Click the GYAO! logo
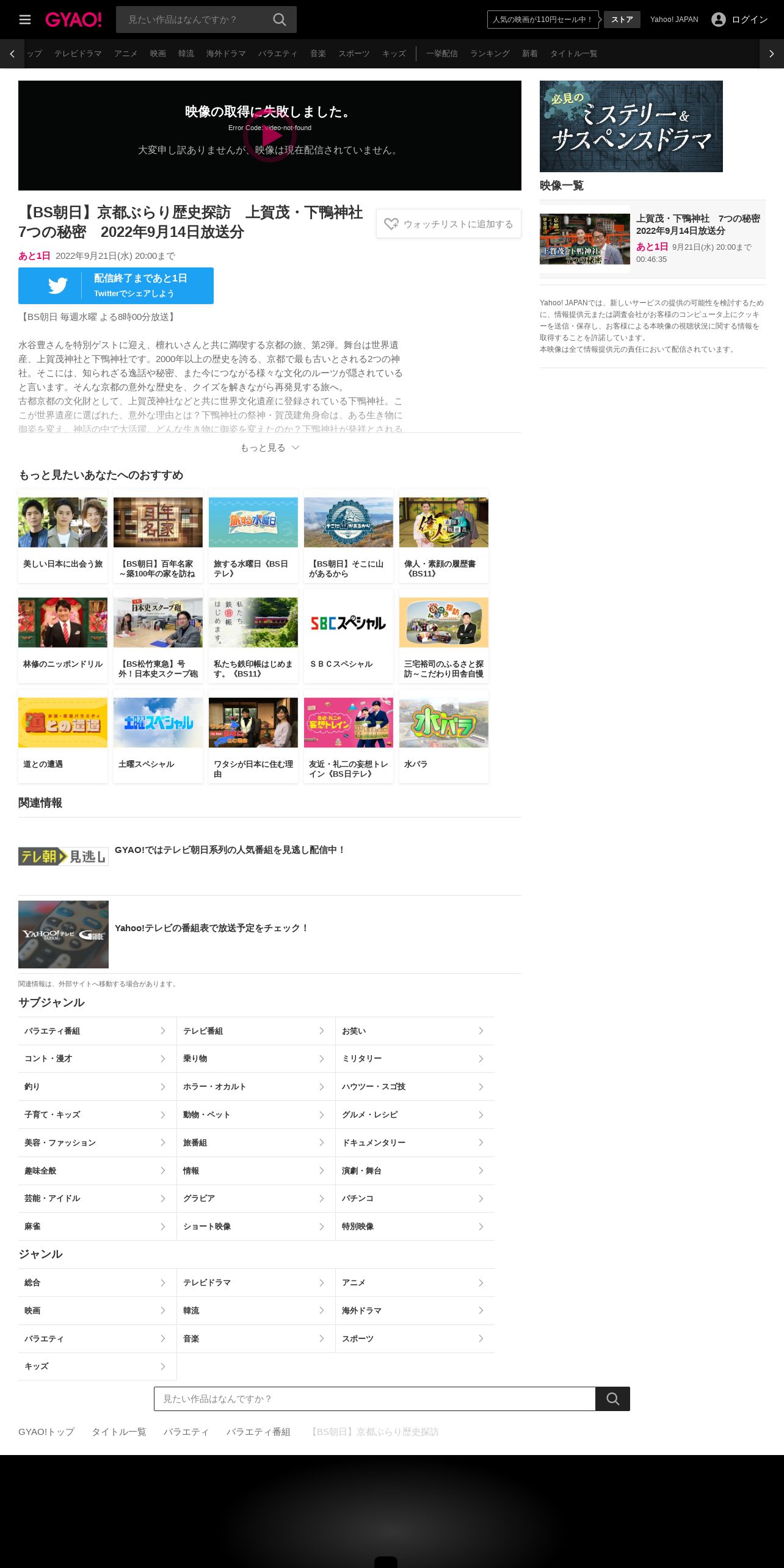Image resolution: width=784 pixels, height=1568 pixels. point(73,20)
